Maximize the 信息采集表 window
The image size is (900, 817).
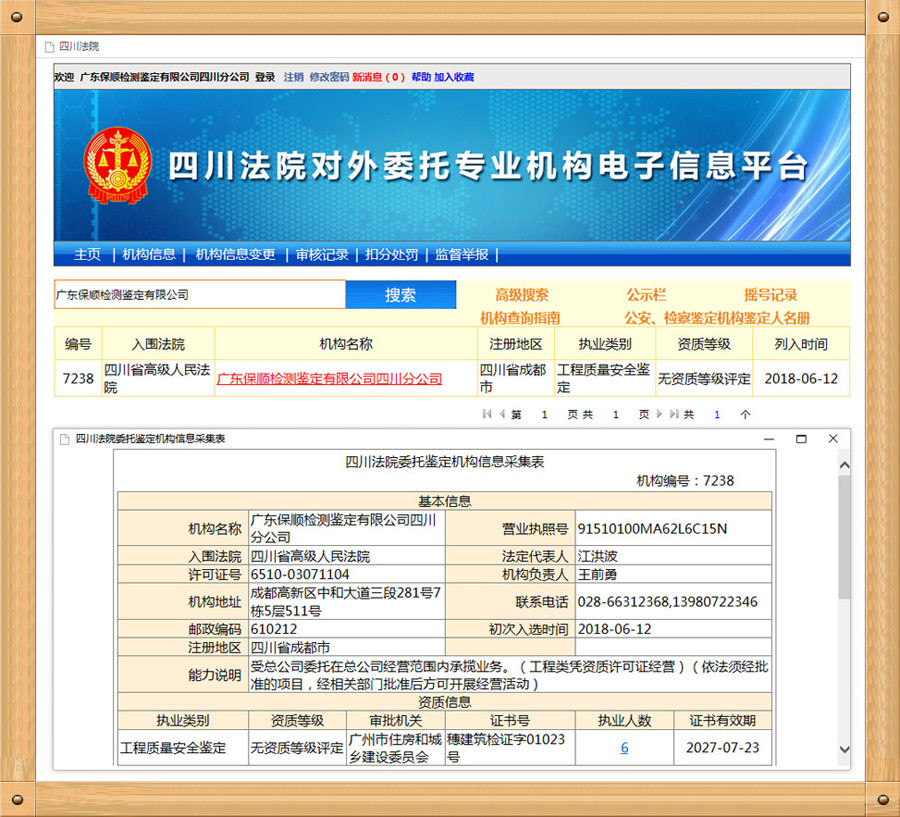tap(801, 439)
